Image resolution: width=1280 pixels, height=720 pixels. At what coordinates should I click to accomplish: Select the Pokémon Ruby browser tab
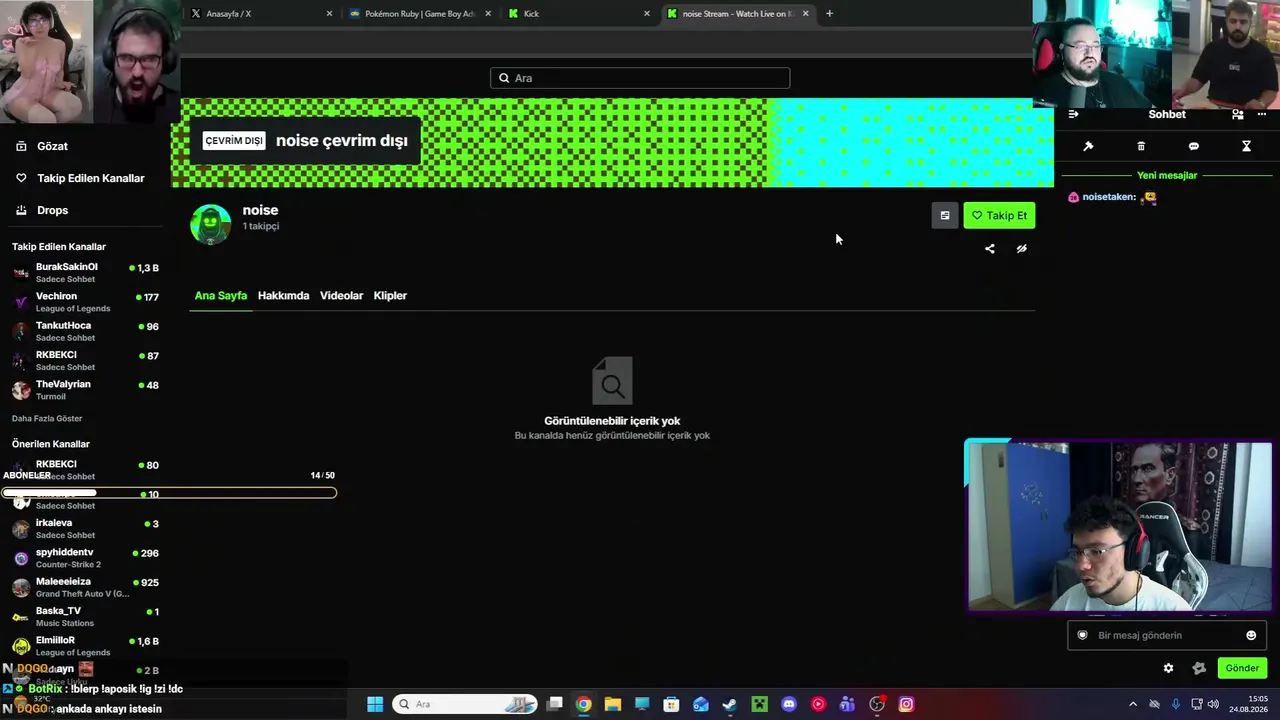[418, 14]
